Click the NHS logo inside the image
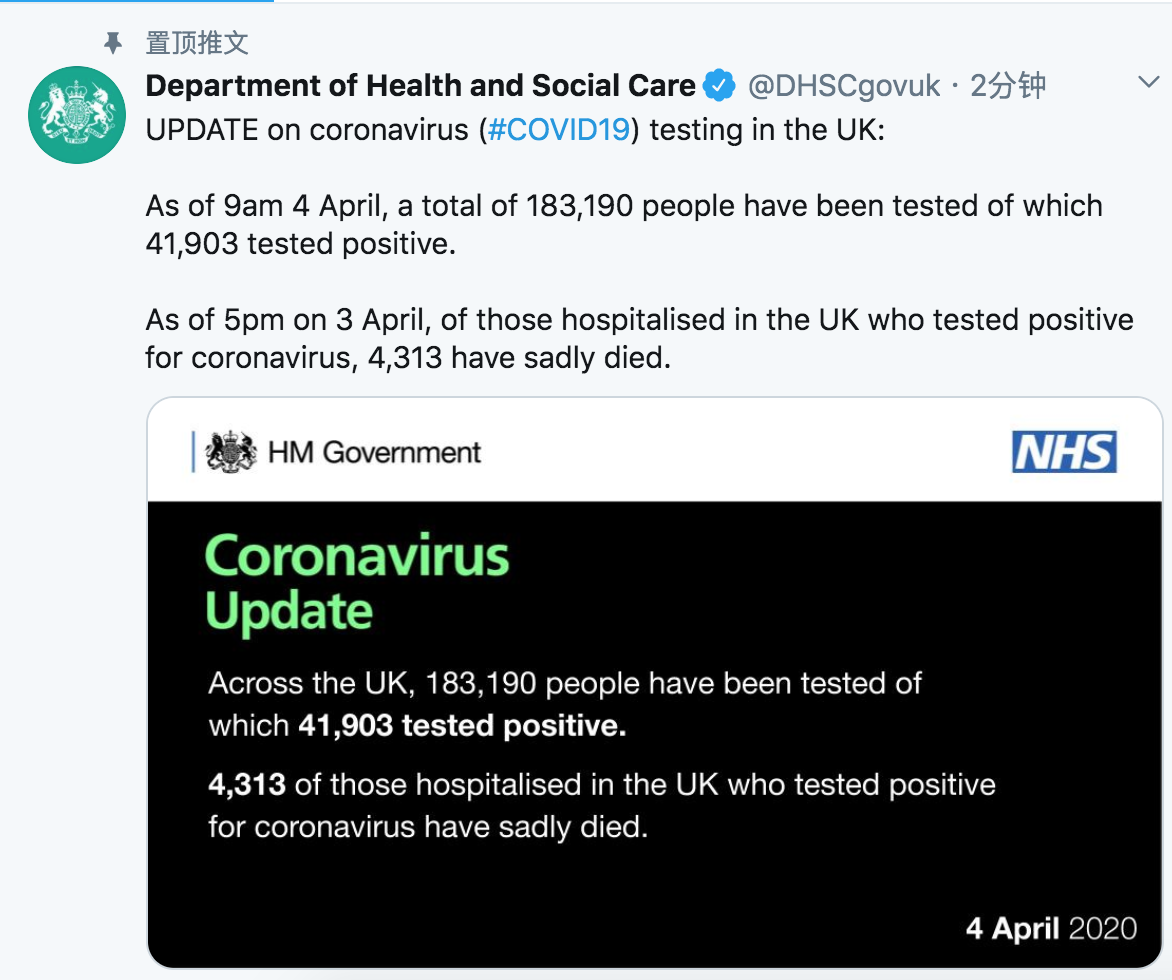This screenshot has height=980, width=1172. [1064, 452]
